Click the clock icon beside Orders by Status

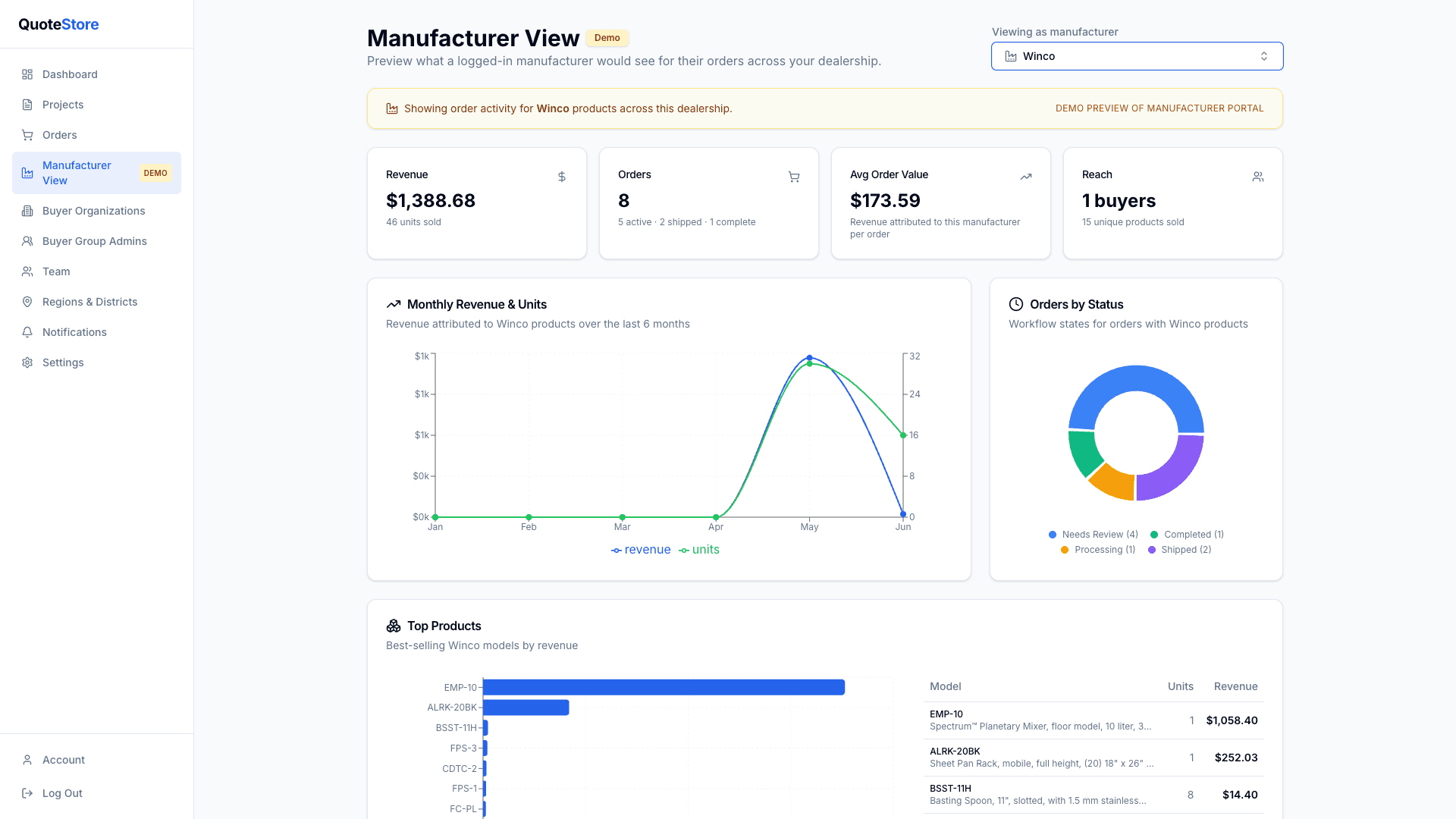click(x=1016, y=304)
